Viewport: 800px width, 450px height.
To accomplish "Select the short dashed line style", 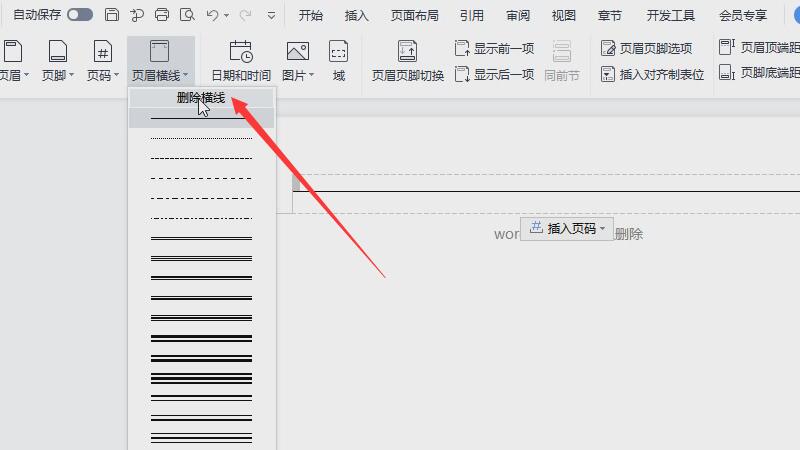I will coord(202,158).
